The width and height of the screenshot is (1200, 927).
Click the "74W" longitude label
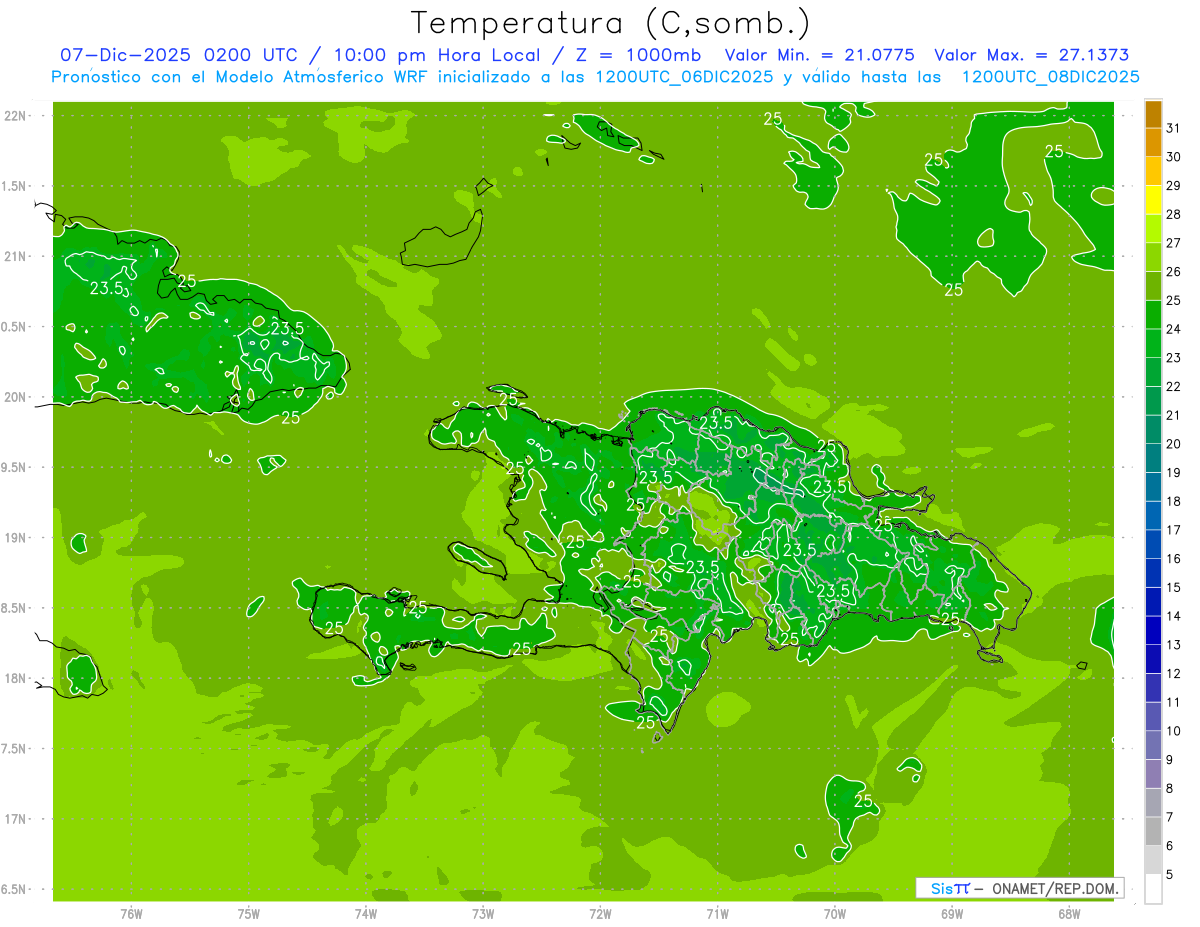365,913
